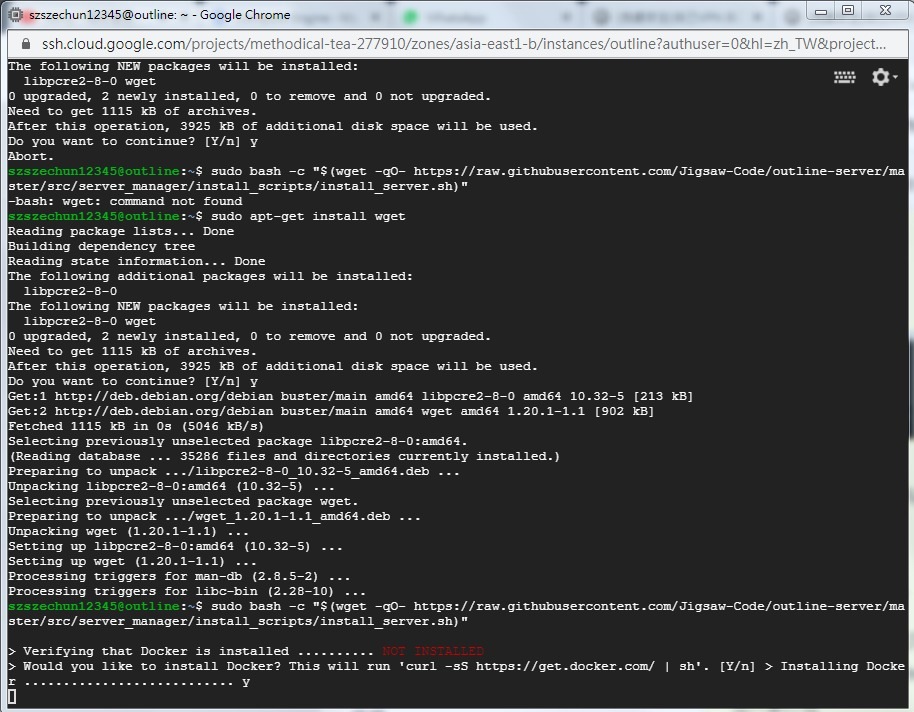Maximize the Chrome SSH window
The height and width of the screenshot is (712, 914).
848,10
